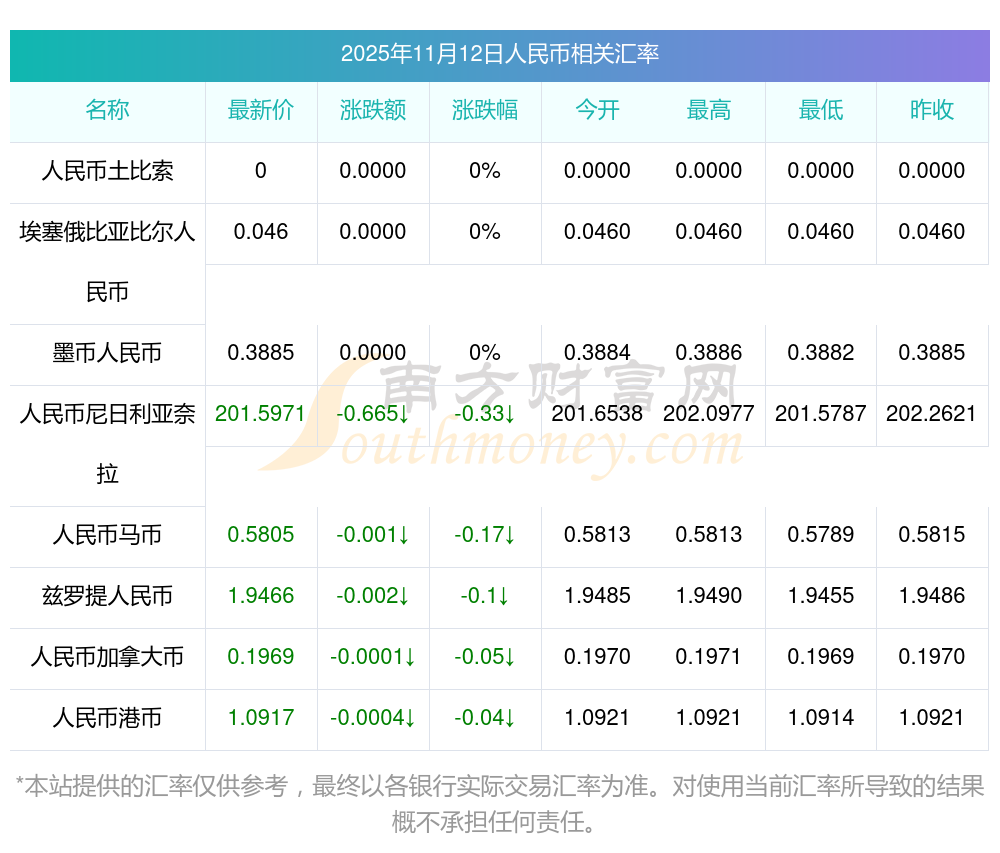
Task: Open the 人民币马币 currency name
Action: [107, 535]
